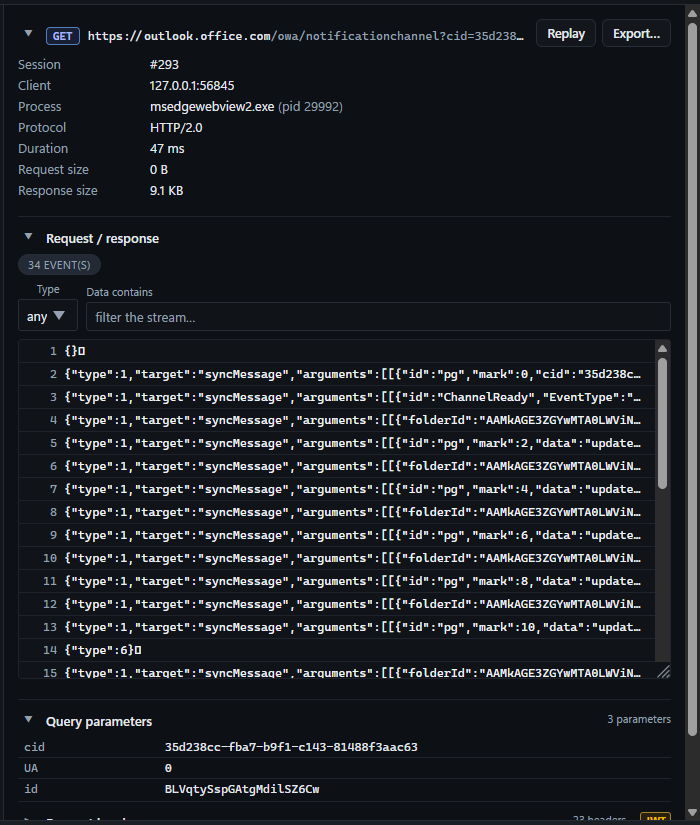Viewport: 700px width, 825px height.
Task: Open the outlook.office.com notificationchannel URL
Action: click(x=305, y=36)
